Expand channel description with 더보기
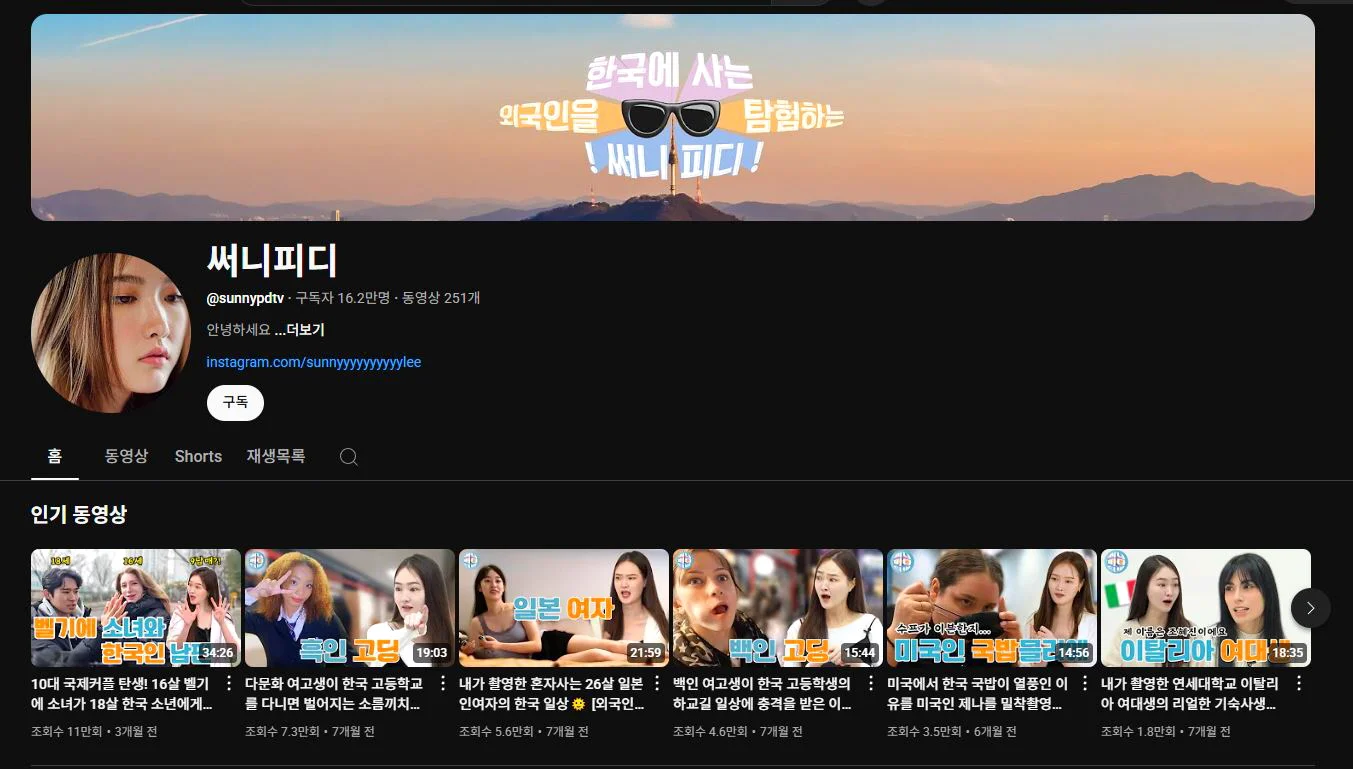The image size is (1353, 769). 299,330
